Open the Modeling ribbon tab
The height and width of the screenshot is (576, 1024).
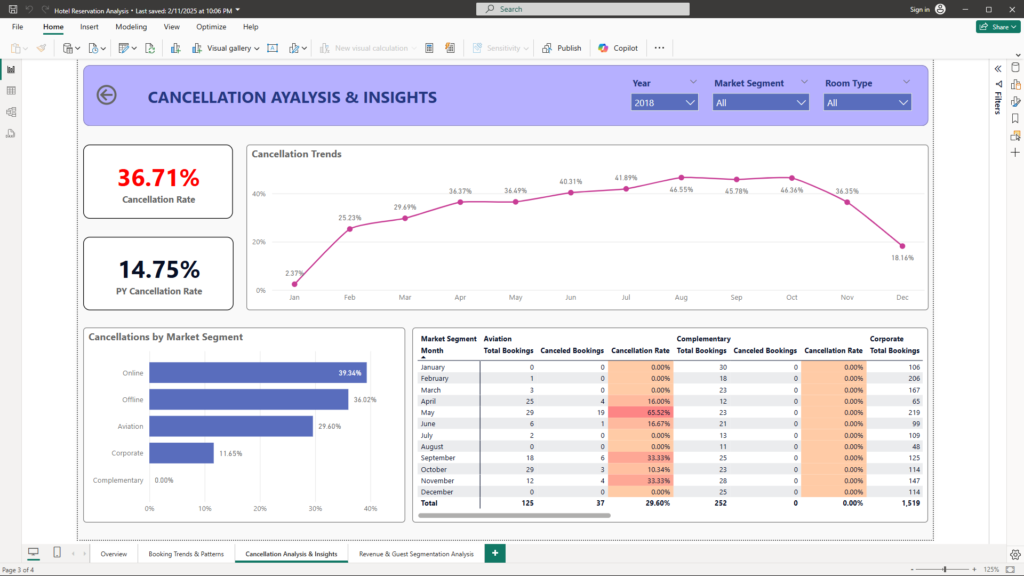(131, 27)
